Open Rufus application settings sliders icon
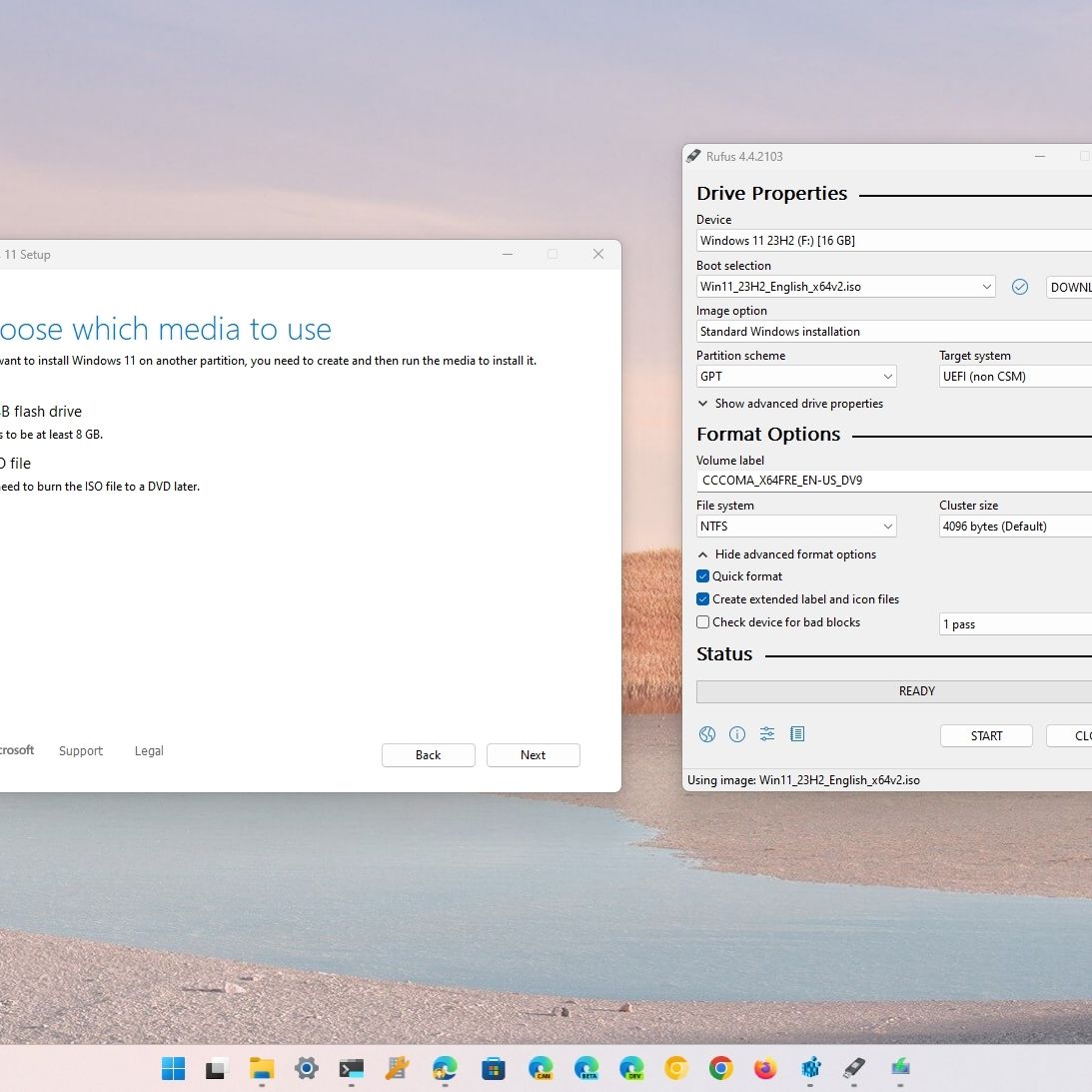The height and width of the screenshot is (1092, 1092). (x=766, y=734)
